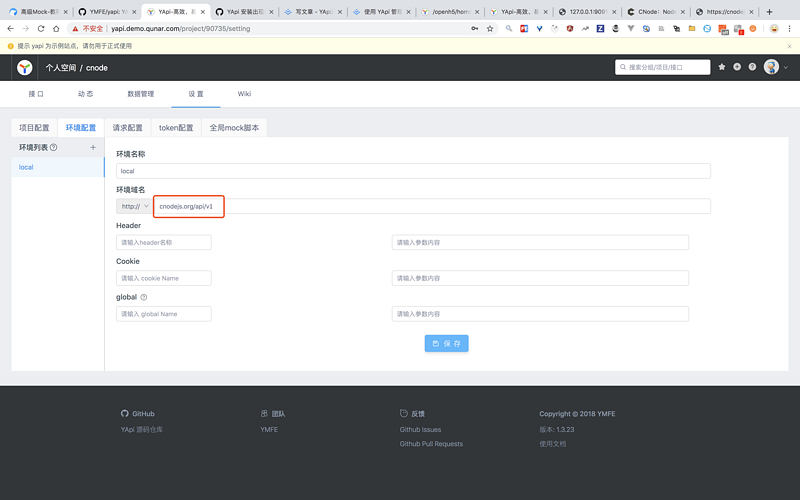Click the 搜索分组/项目/接口 search box
The image size is (800, 500).
663,67
